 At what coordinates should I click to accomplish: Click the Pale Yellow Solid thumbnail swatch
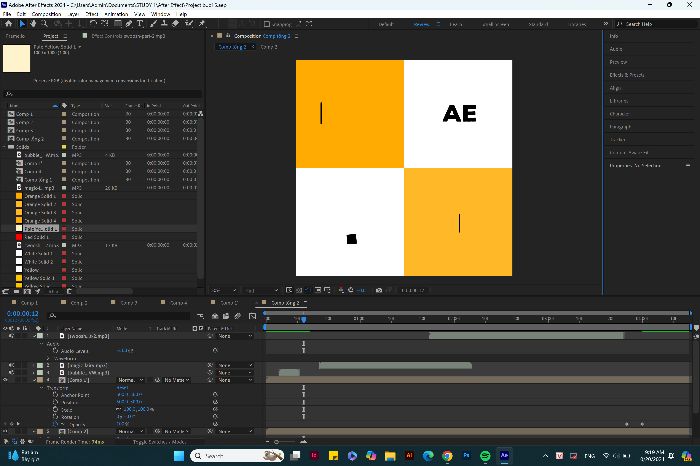17,58
